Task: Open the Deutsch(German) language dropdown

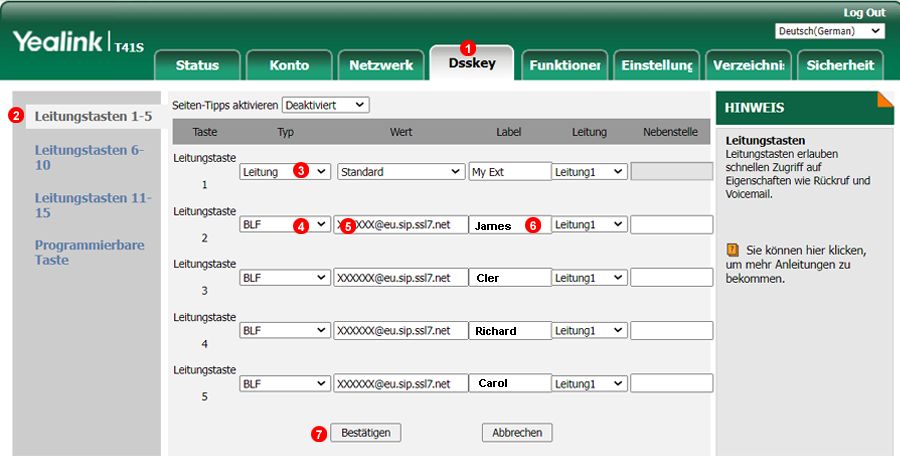Action: point(830,32)
